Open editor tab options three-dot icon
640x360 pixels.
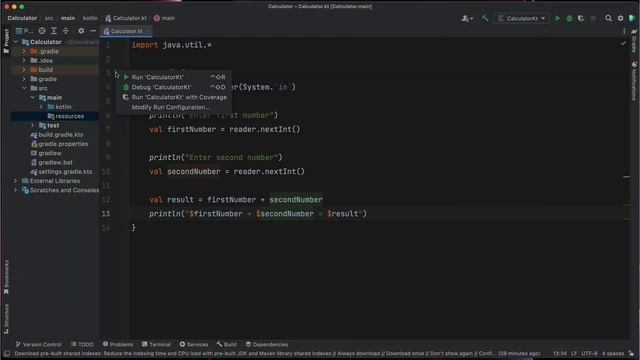(x=624, y=31)
